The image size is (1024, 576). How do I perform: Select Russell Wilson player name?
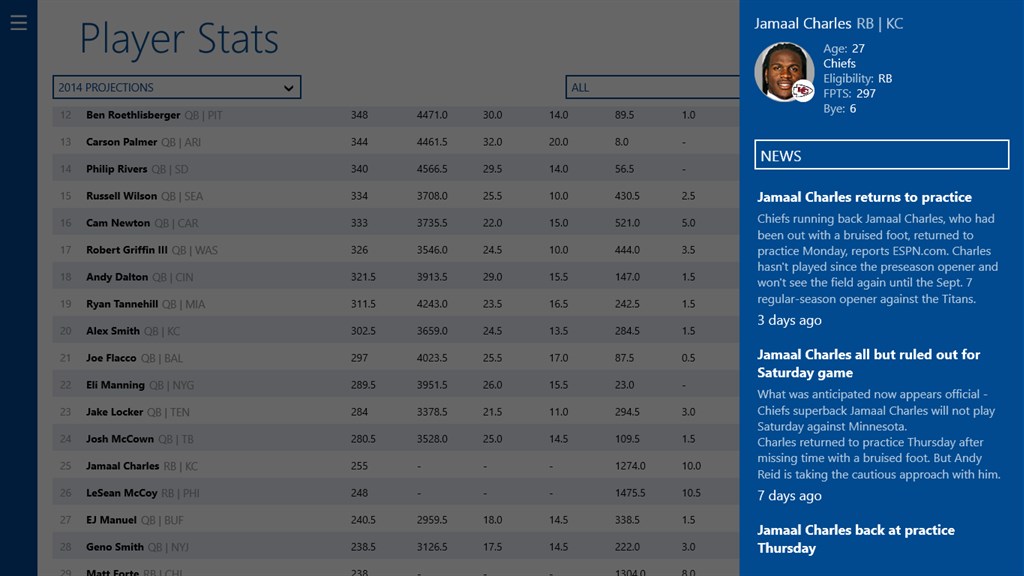pyautogui.click(x=121, y=196)
